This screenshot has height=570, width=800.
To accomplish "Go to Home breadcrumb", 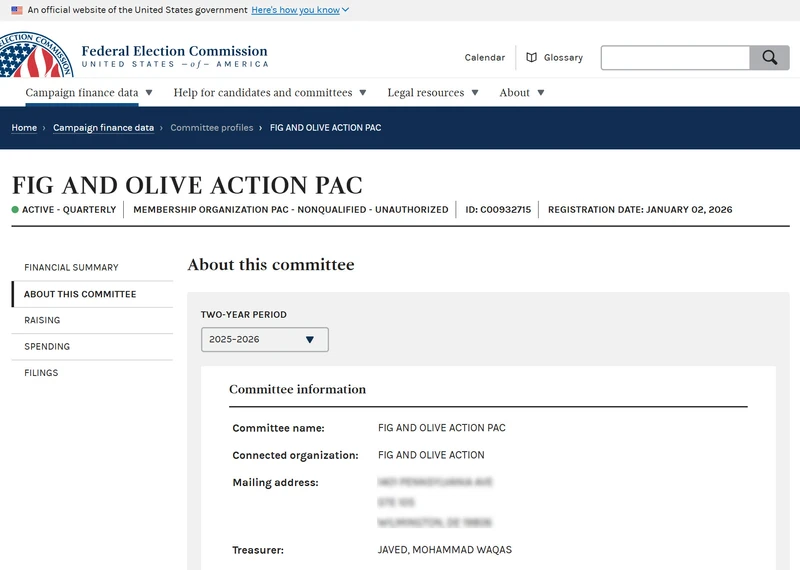I will click(24, 128).
